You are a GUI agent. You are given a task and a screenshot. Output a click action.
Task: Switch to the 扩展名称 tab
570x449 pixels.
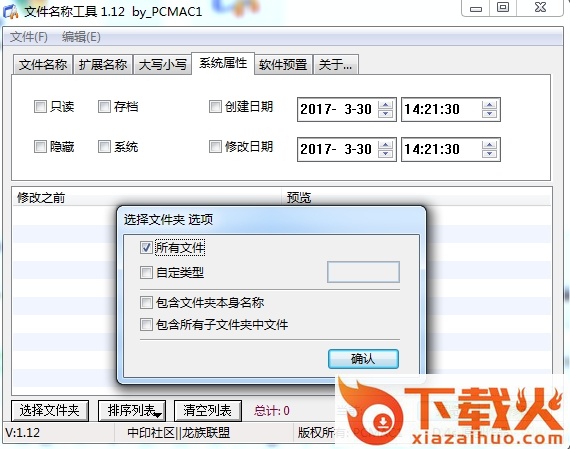coord(103,65)
